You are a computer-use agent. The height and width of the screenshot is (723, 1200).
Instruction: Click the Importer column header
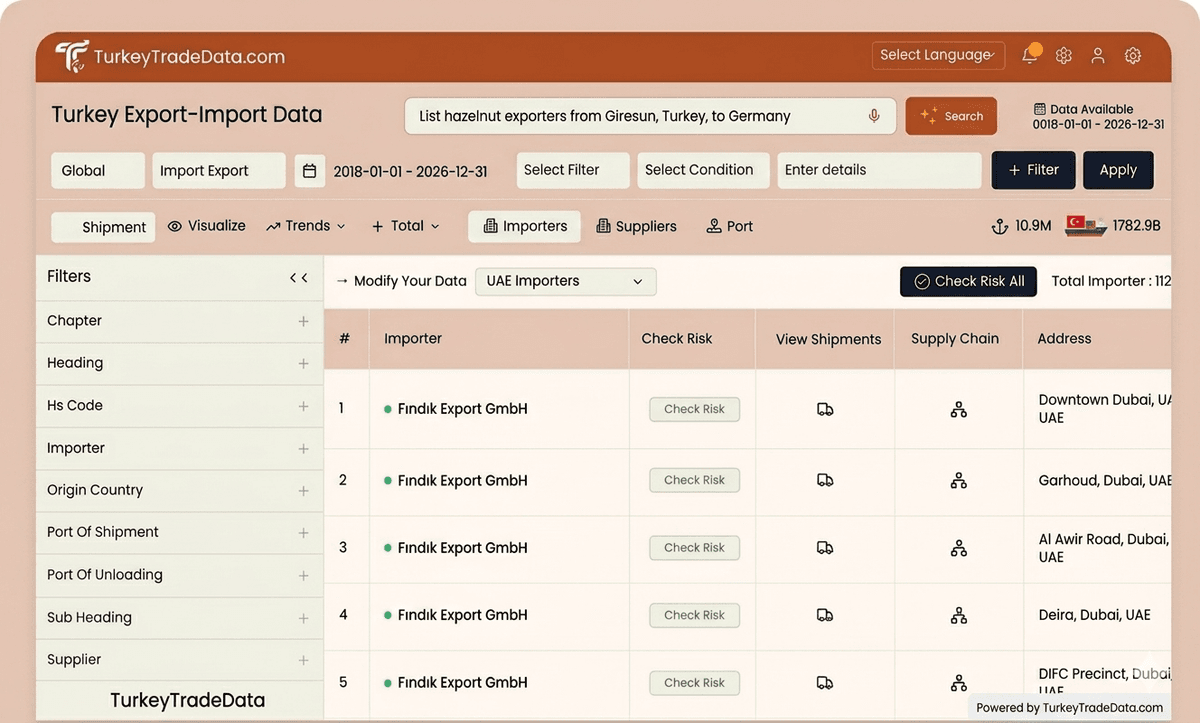[x=413, y=339]
